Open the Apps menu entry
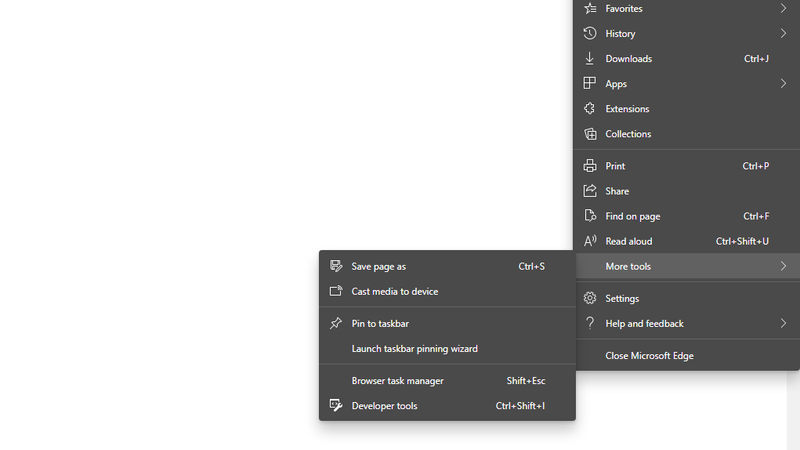The height and width of the screenshot is (450, 800). pos(686,83)
